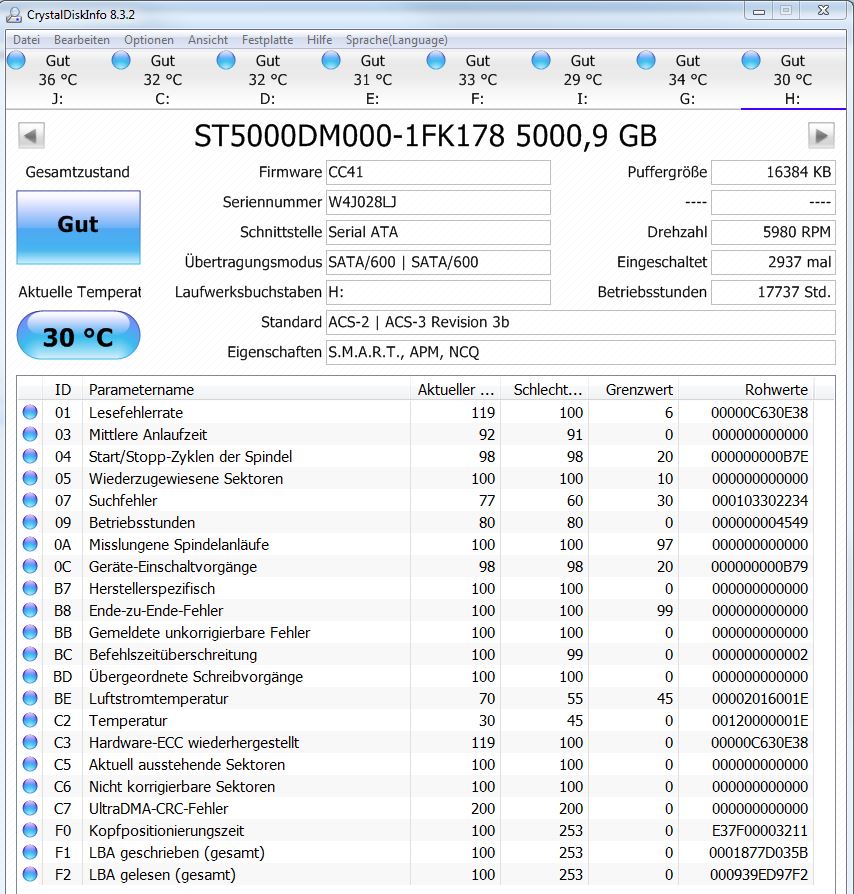
Task: Open the Optionen menu
Action: [x=149, y=40]
